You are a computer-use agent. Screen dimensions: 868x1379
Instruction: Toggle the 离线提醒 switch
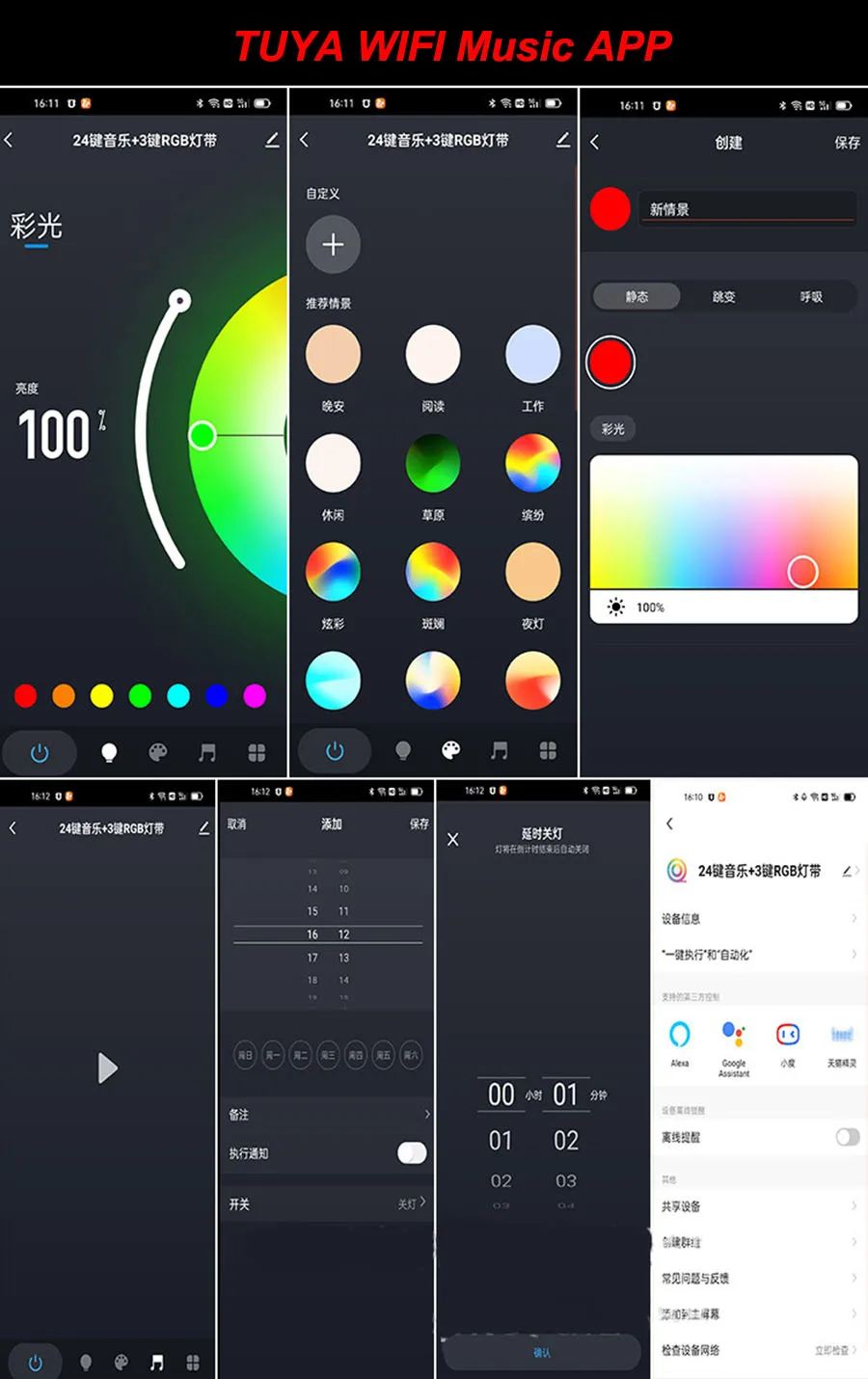[x=848, y=1137]
